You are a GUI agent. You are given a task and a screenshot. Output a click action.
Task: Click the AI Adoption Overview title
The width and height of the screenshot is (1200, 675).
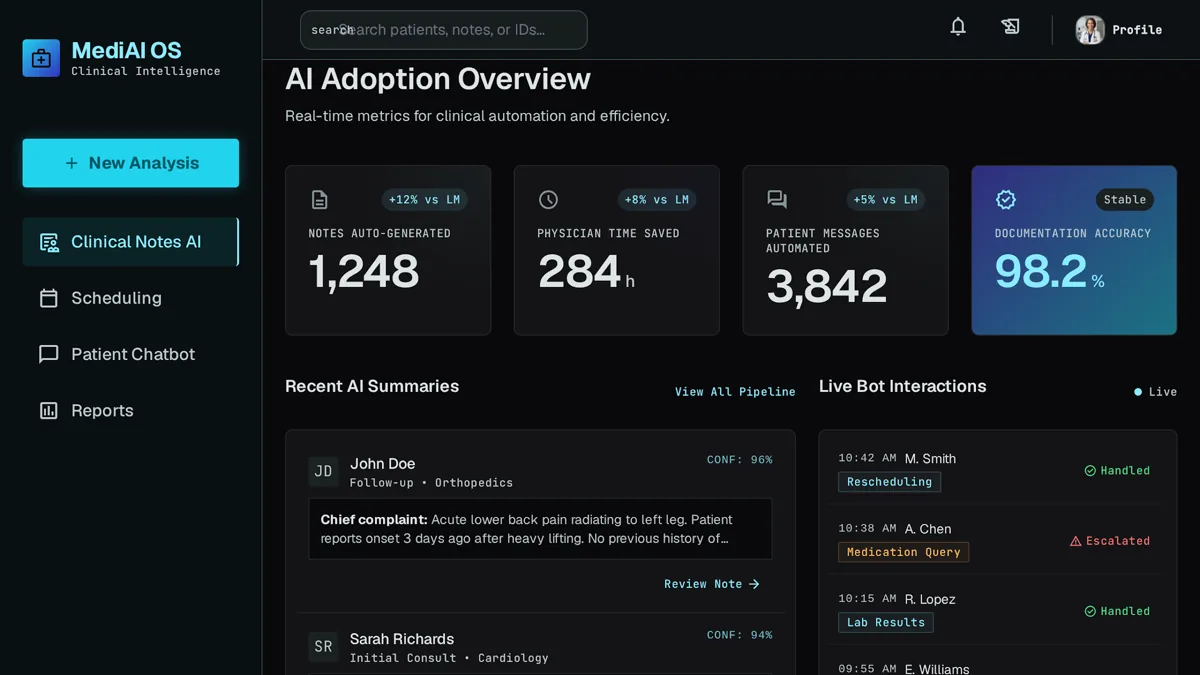(x=438, y=79)
